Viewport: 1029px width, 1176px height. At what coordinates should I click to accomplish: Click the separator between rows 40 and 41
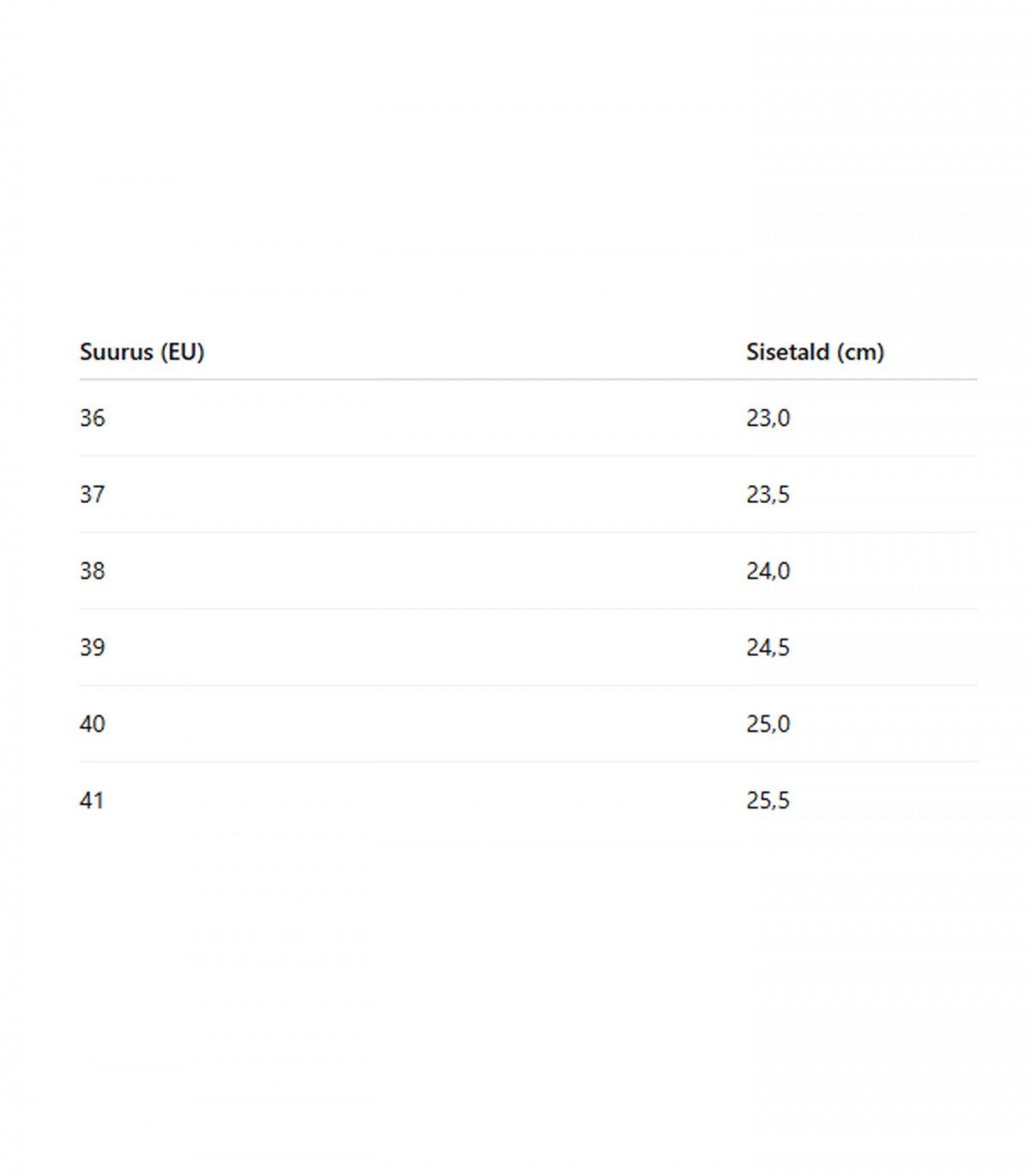tap(528, 761)
